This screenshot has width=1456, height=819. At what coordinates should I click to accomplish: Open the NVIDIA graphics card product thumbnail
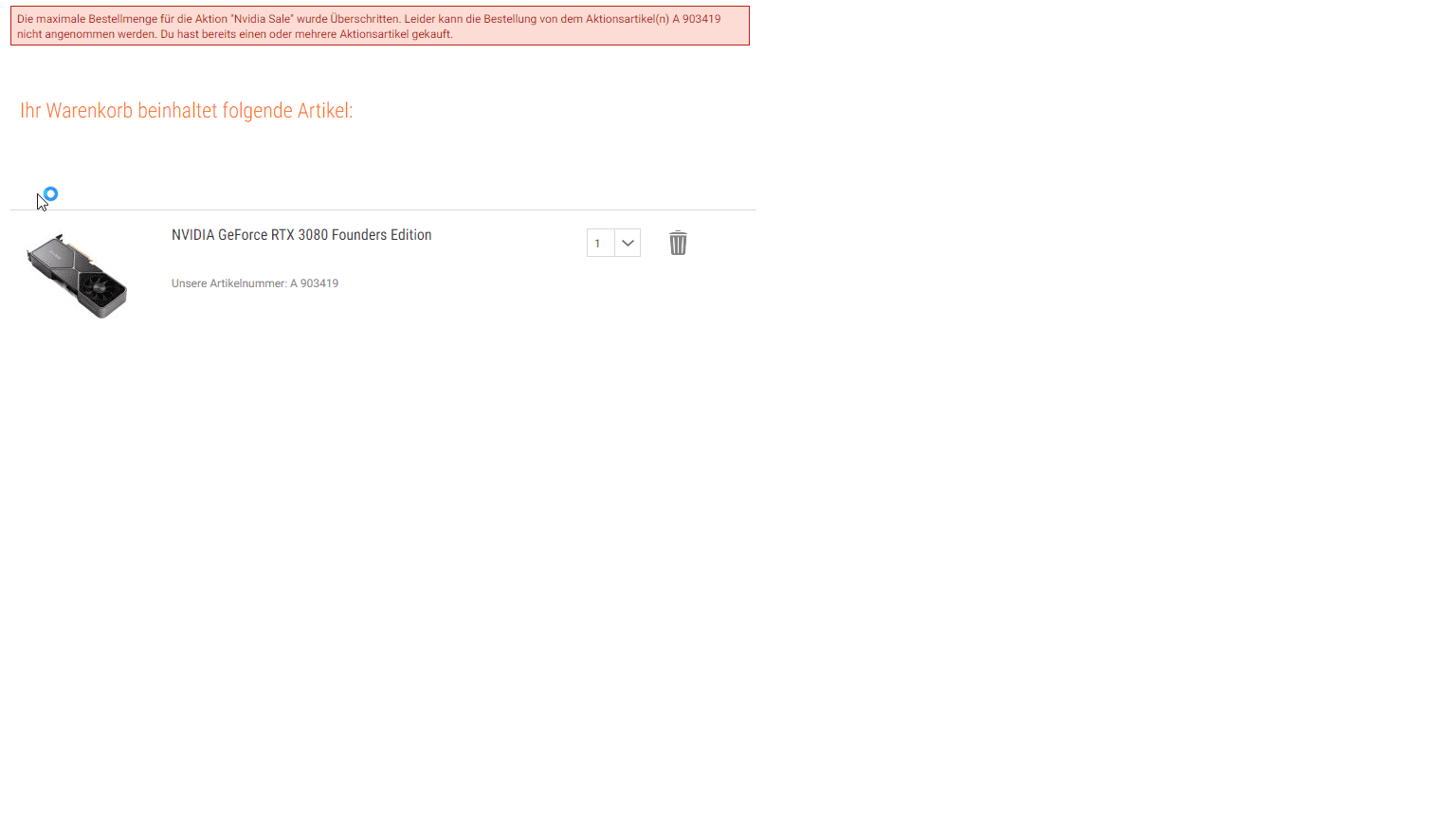[77, 276]
